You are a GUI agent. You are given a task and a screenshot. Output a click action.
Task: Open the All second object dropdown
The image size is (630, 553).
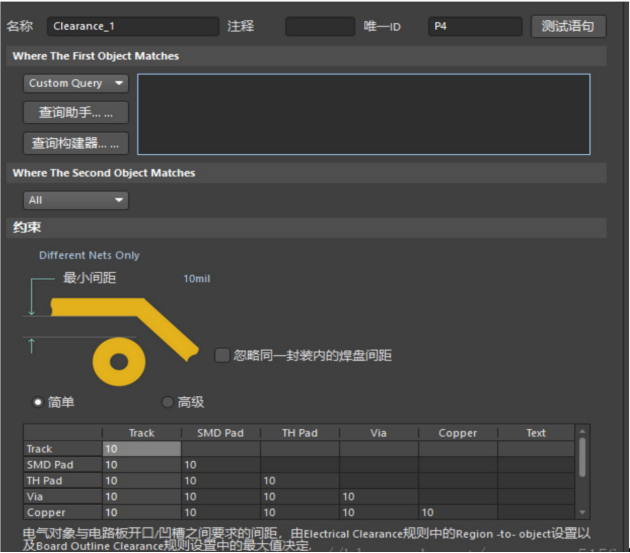(76, 200)
